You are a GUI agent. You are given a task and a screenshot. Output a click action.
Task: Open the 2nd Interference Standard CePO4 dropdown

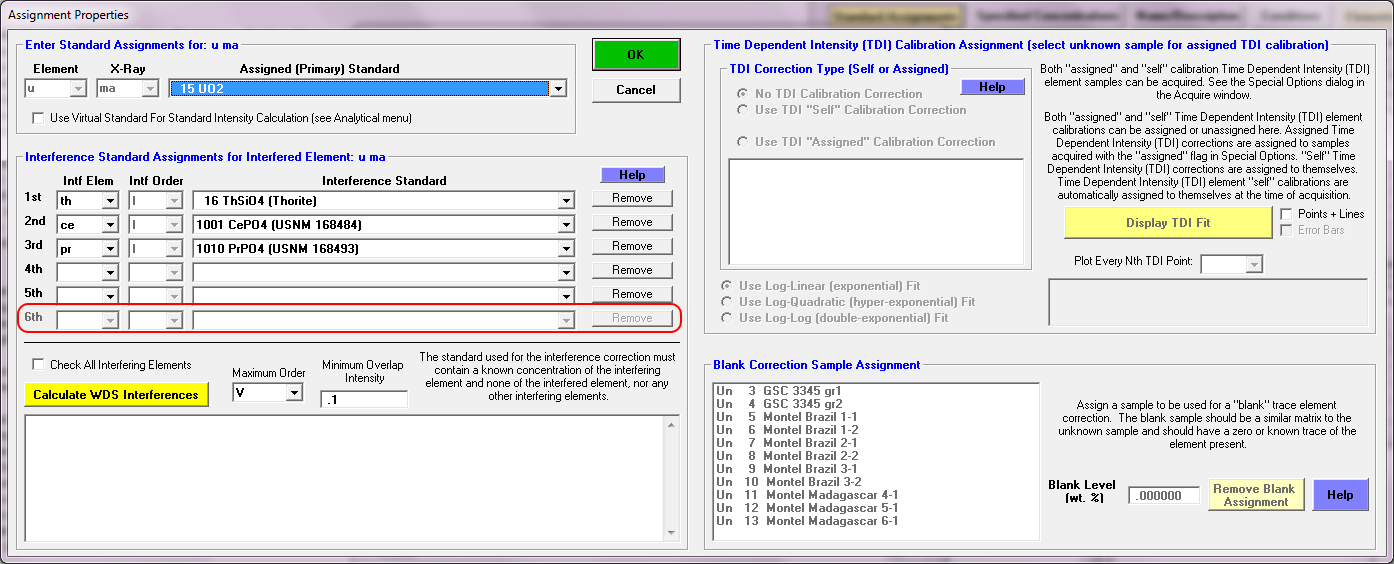coord(566,224)
